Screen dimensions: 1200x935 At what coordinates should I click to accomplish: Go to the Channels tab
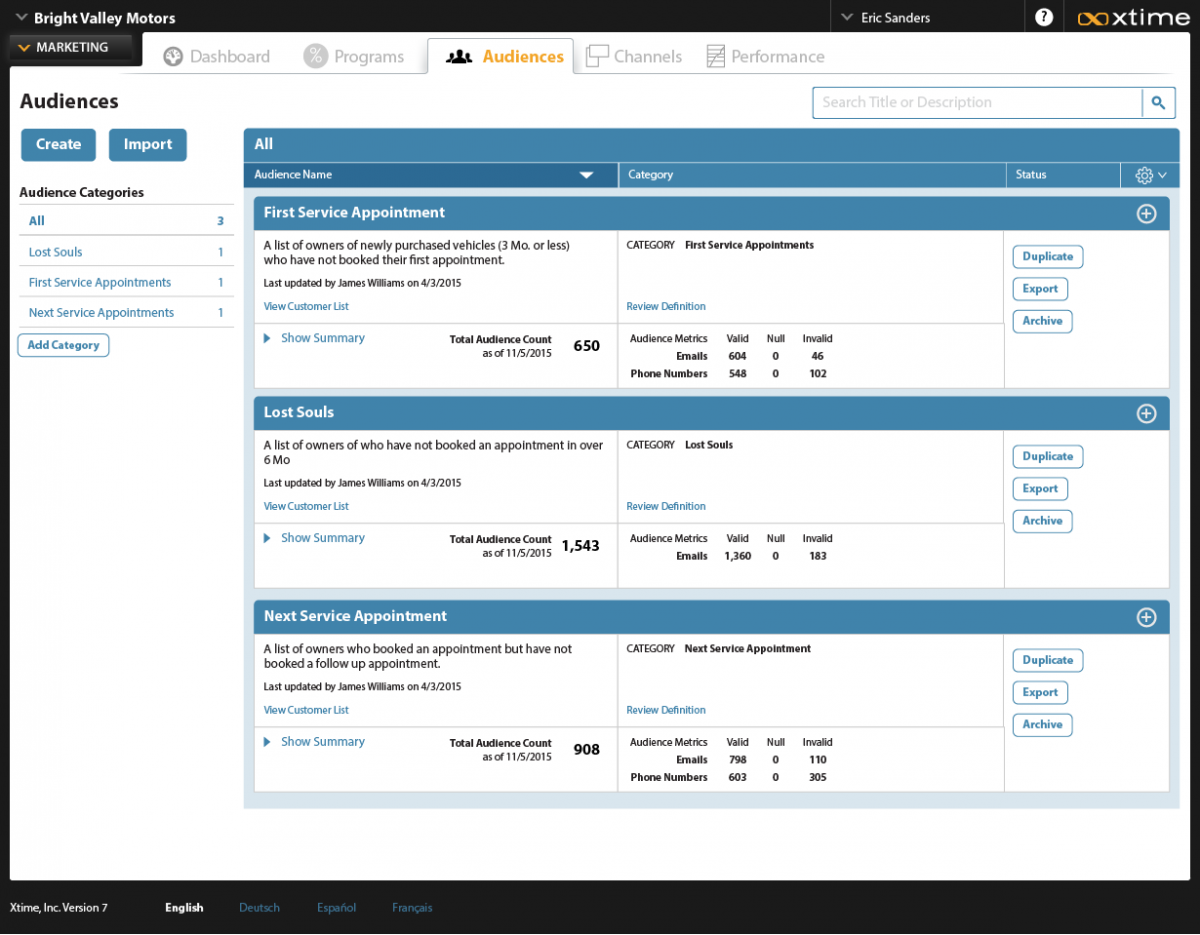(x=634, y=57)
